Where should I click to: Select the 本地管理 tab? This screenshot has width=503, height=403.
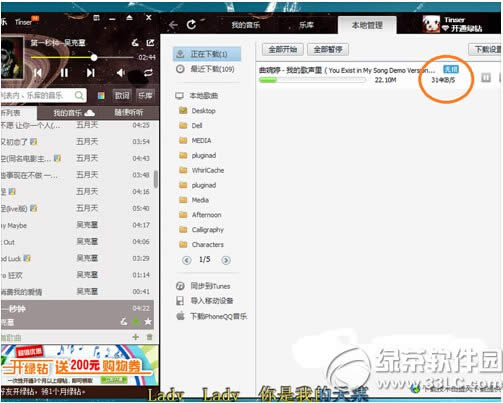tap(367, 25)
